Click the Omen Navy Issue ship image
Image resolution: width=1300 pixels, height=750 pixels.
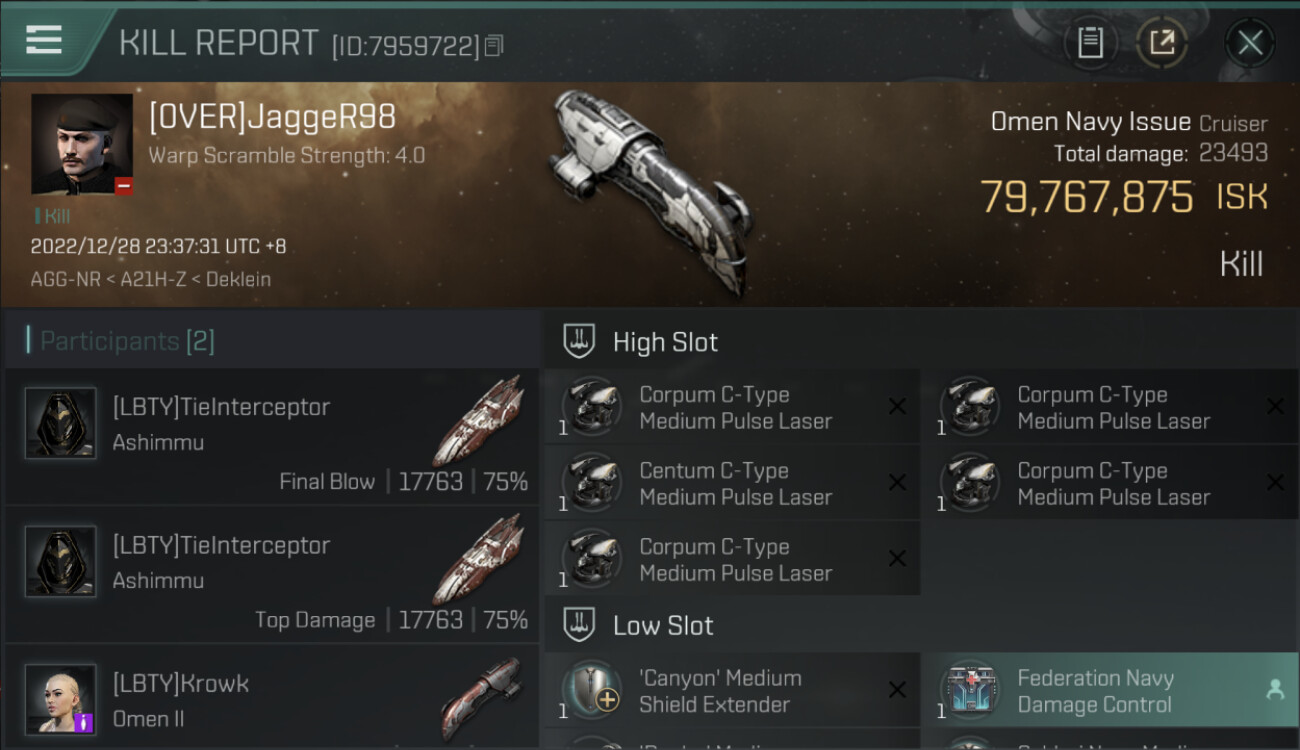(x=648, y=190)
